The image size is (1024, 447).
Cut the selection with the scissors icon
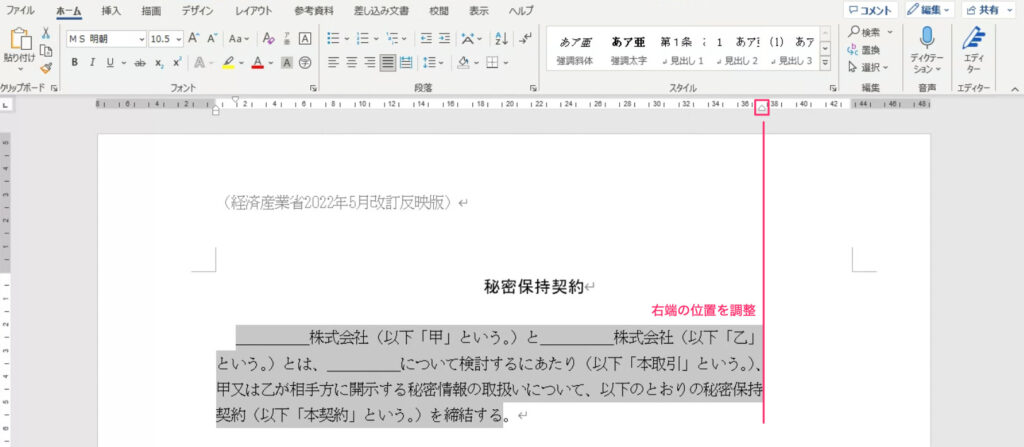[46, 33]
